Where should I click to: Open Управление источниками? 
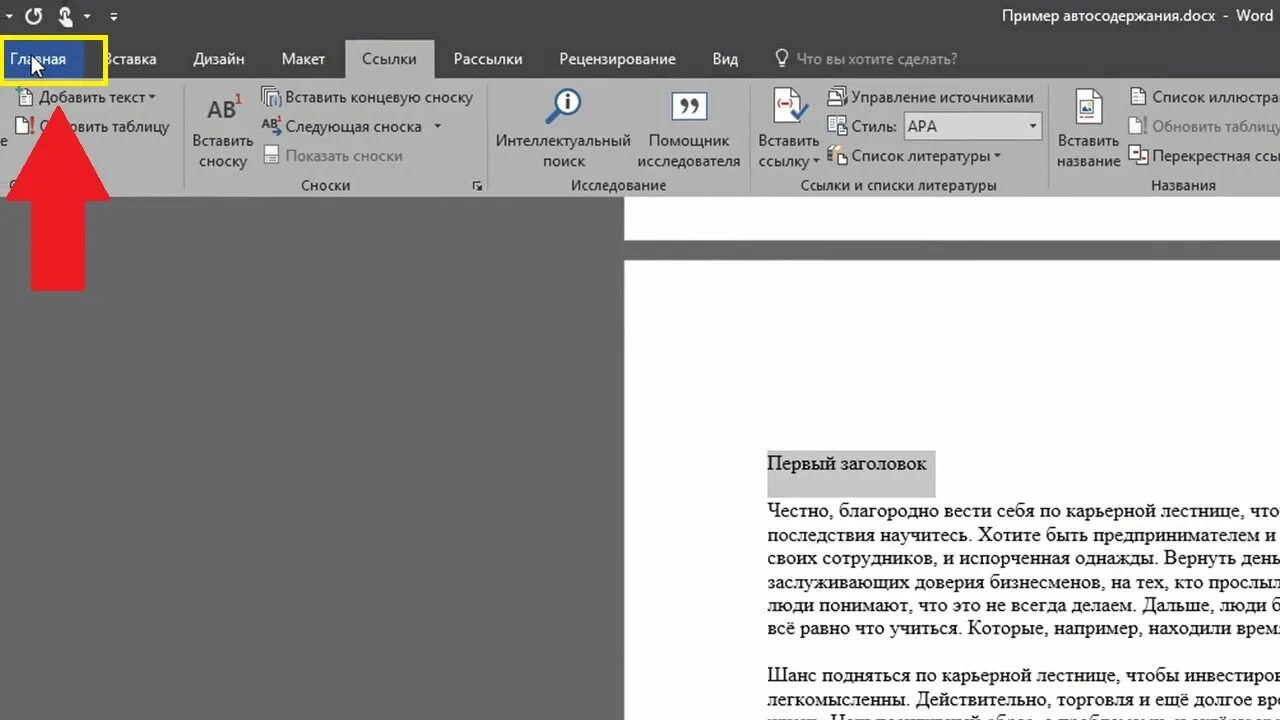(x=930, y=97)
